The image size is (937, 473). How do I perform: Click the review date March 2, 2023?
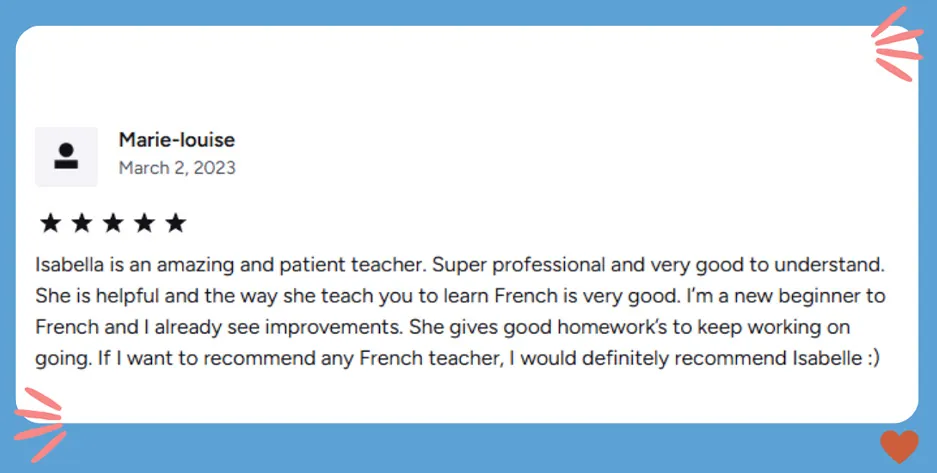click(x=177, y=168)
